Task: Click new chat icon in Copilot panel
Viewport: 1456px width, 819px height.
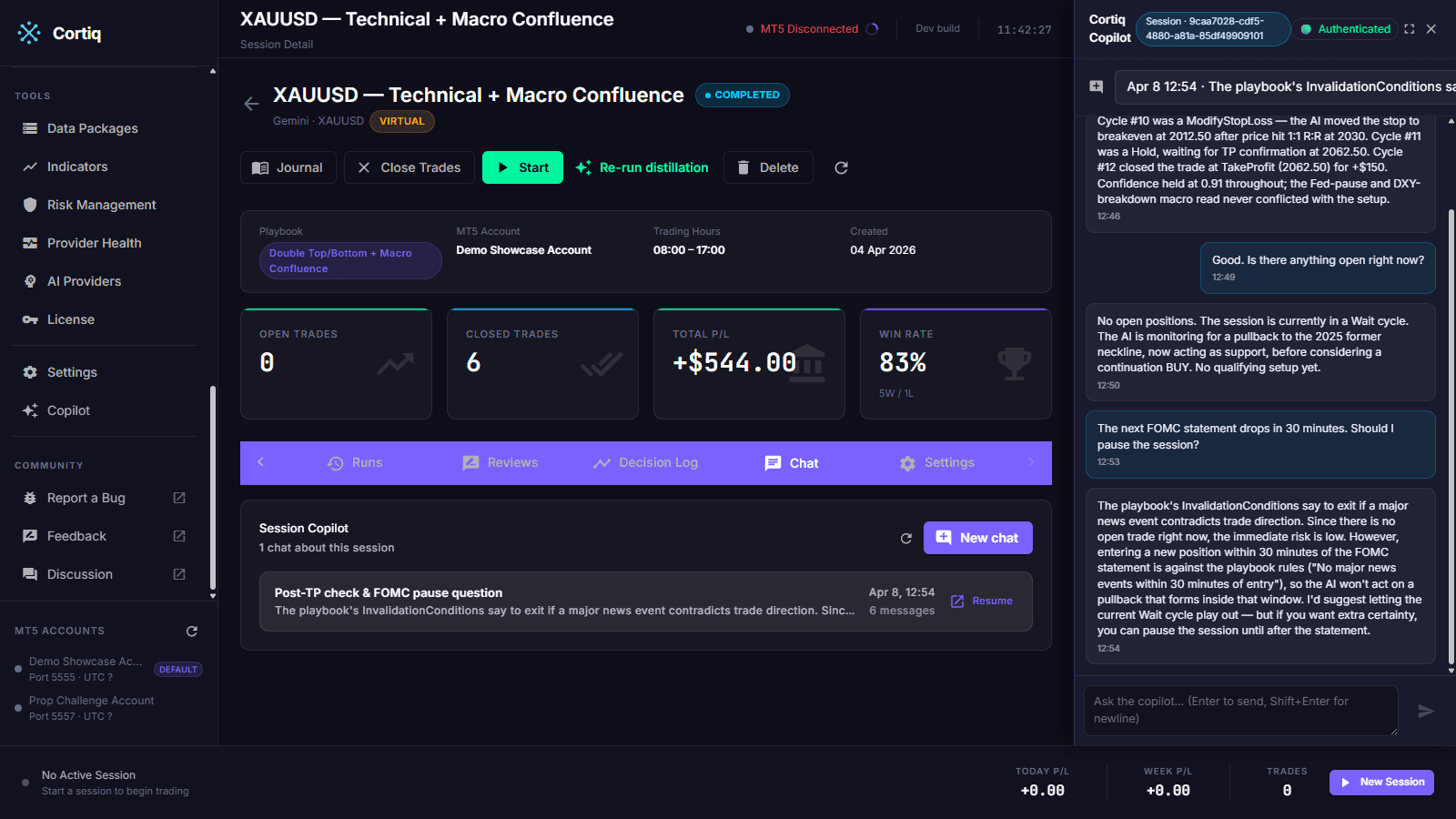Action: pyautogui.click(x=1097, y=86)
